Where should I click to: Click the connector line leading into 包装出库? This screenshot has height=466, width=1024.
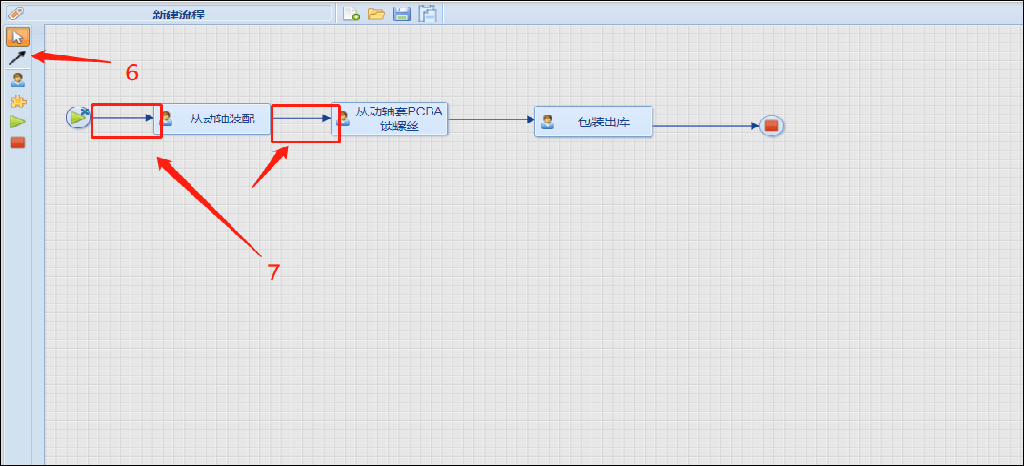[x=490, y=119]
